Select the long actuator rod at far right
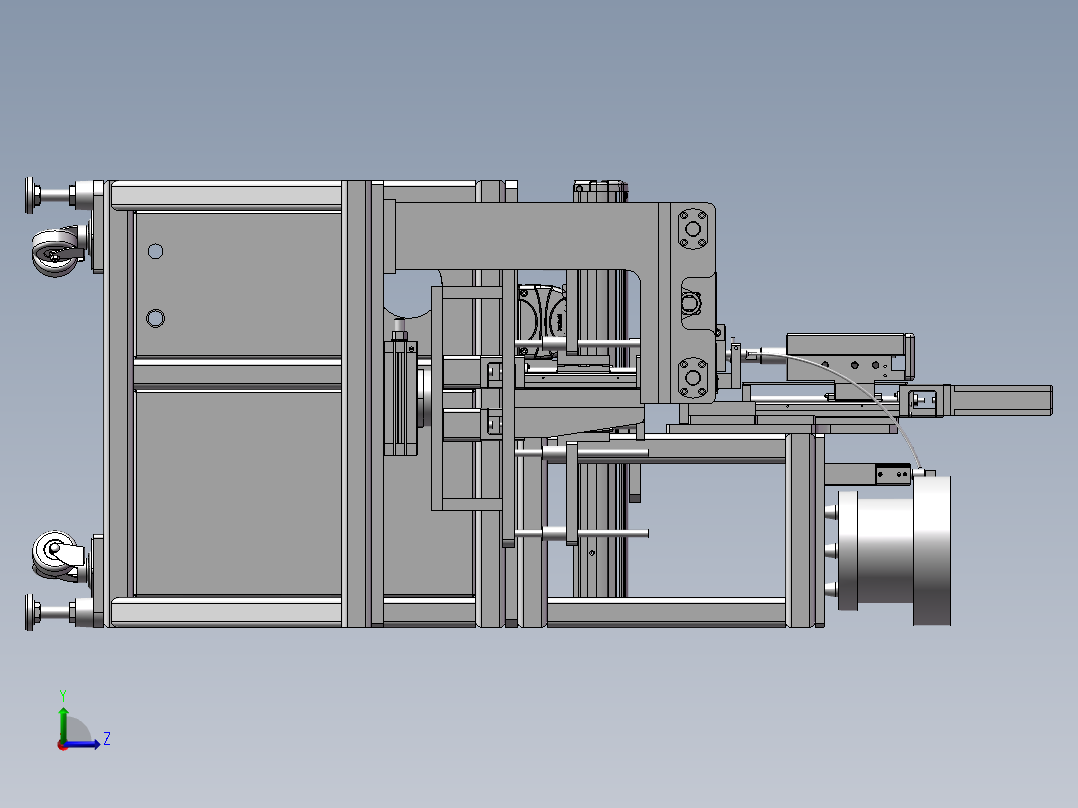 tap(1000, 399)
